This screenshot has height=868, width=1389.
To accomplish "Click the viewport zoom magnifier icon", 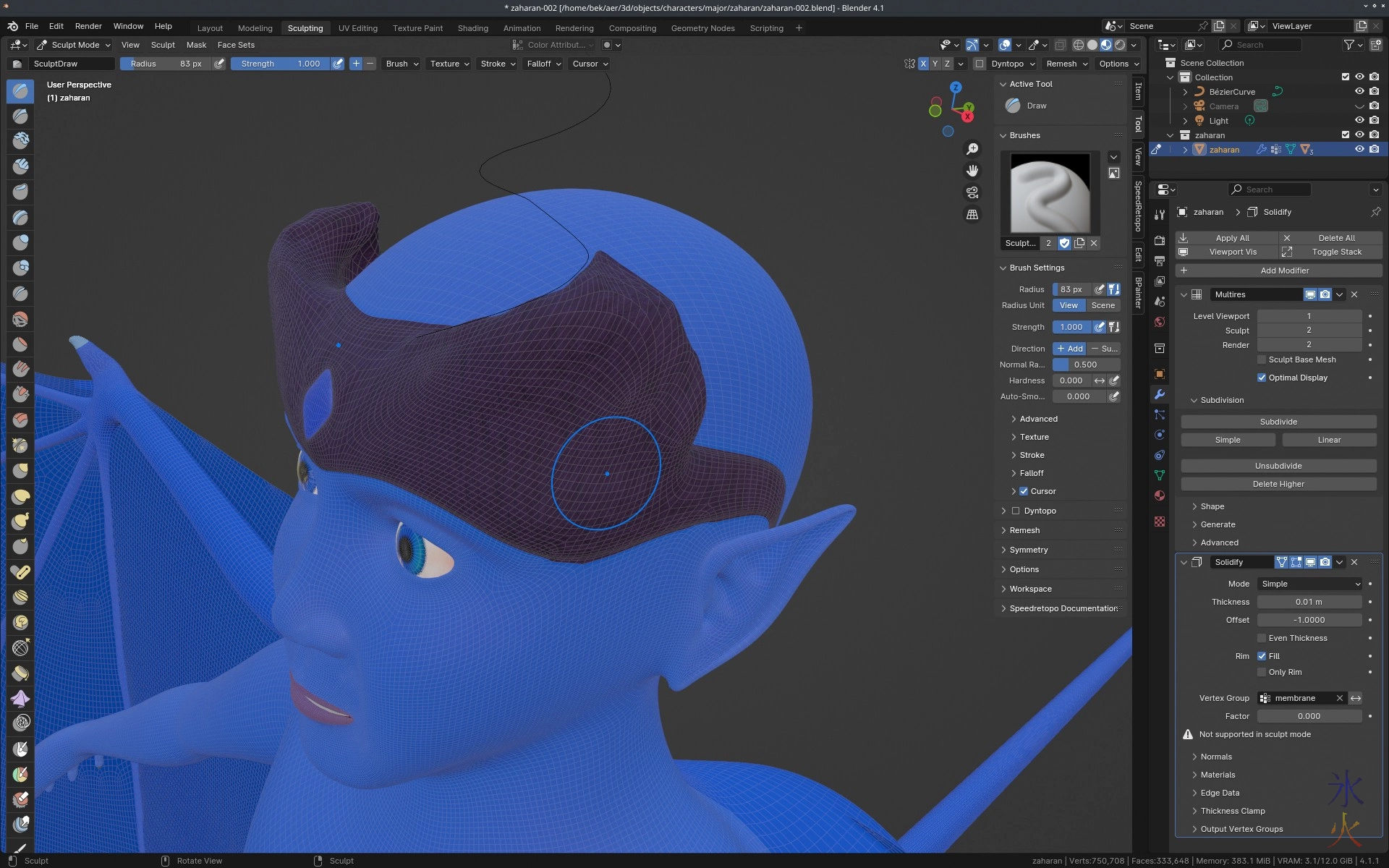I will coord(972,149).
